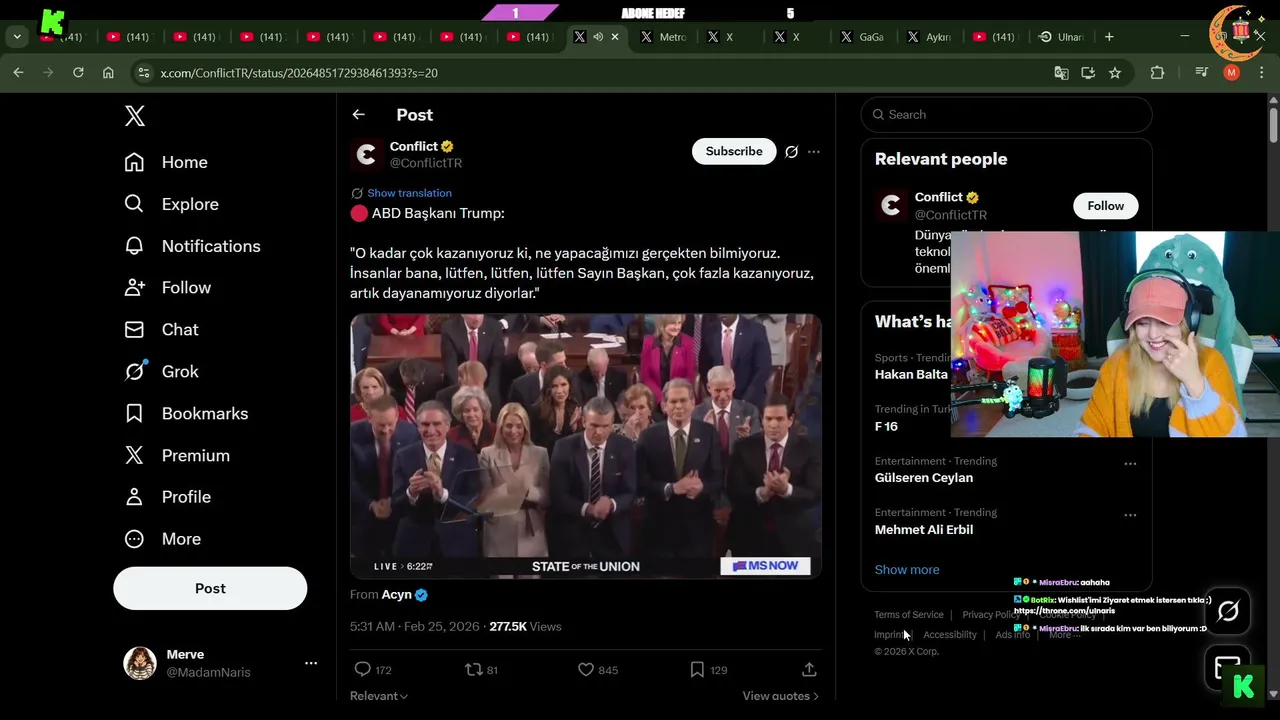Switch to the Ulnari tab
Viewport: 1280px width, 720px height.
click(1061, 37)
